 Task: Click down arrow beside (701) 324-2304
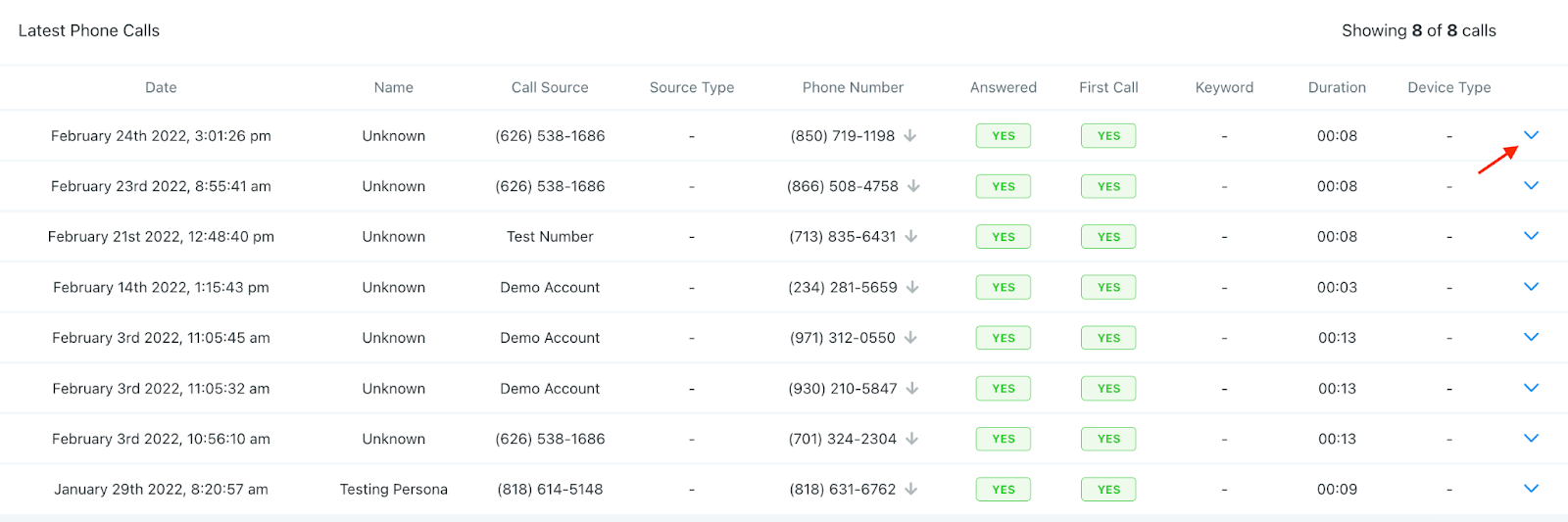[x=911, y=439]
